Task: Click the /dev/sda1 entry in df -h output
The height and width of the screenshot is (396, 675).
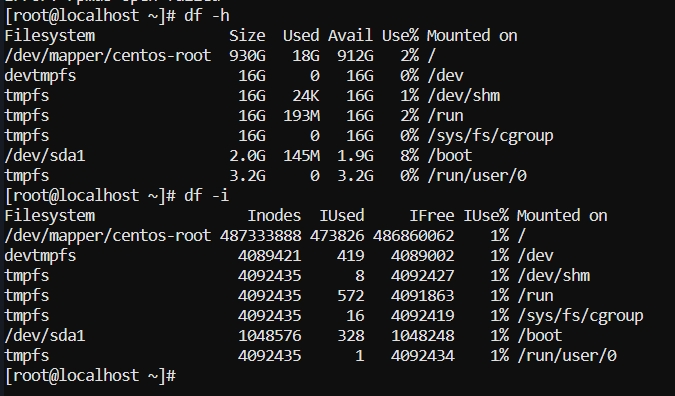Action: tap(45, 156)
